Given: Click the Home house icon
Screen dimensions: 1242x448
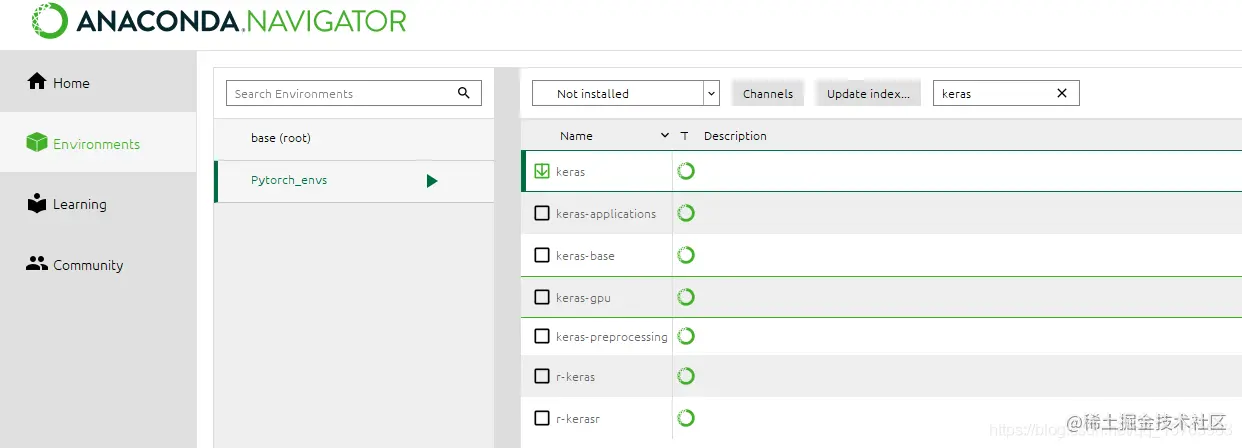Looking at the screenshot, I should (x=37, y=82).
